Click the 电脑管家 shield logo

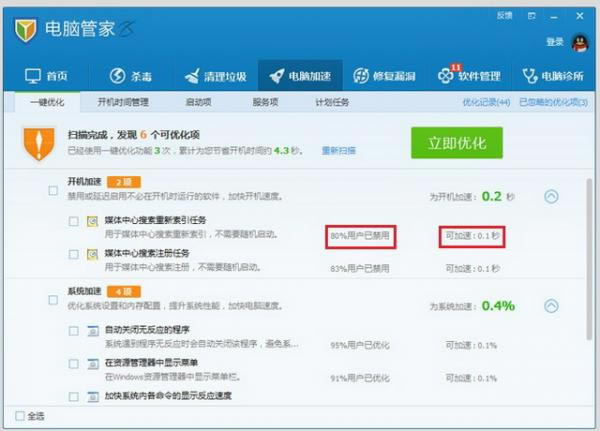(26, 29)
